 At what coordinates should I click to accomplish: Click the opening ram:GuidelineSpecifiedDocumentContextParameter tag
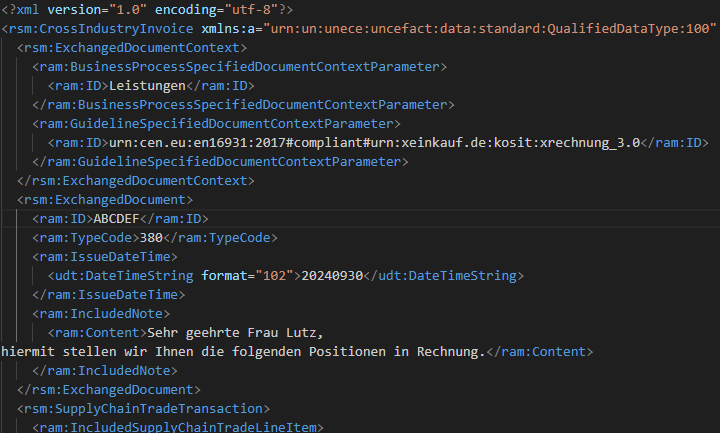pos(216,124)
